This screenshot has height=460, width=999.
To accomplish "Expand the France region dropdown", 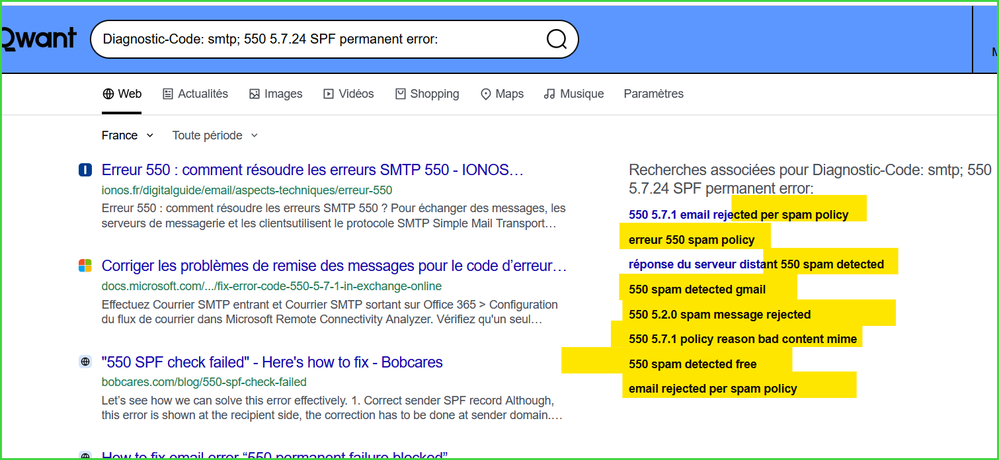I will tap(127, 135).
